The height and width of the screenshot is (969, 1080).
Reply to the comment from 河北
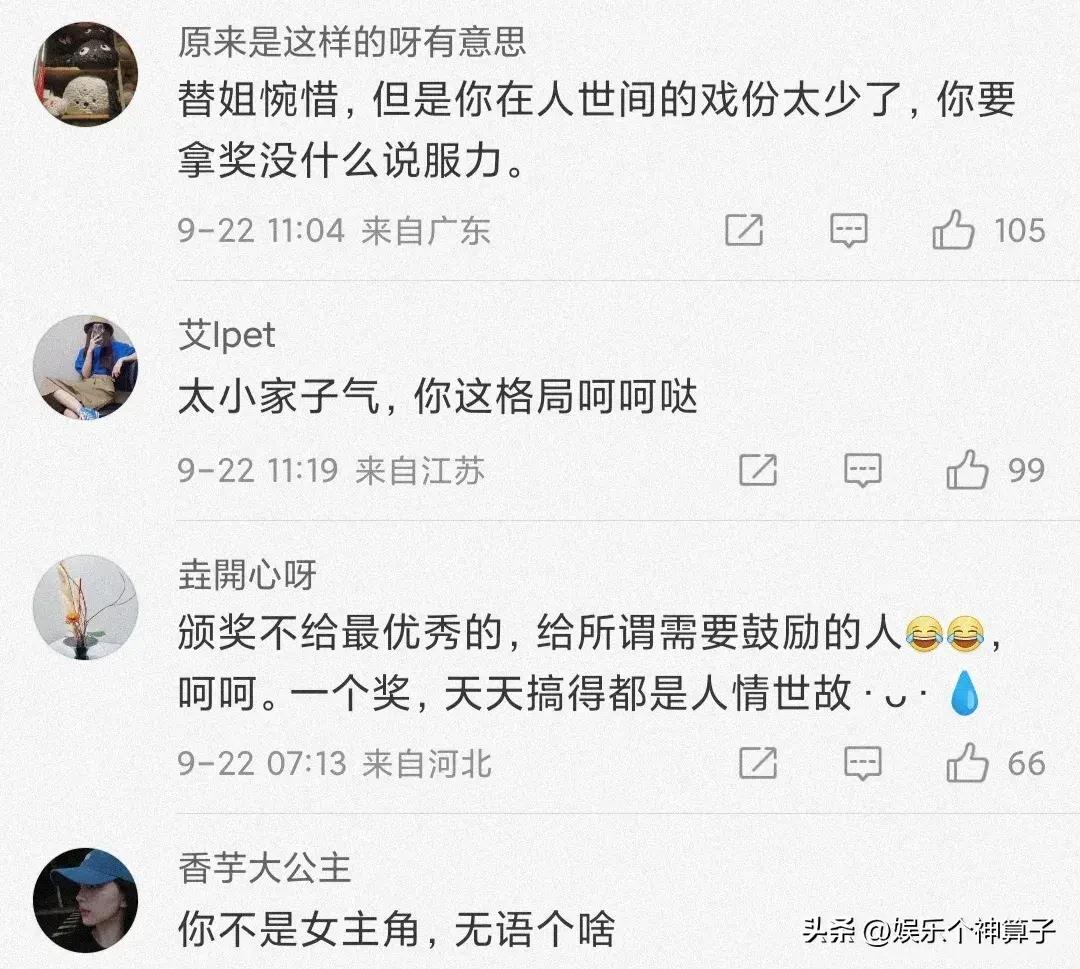coord(862,763)
